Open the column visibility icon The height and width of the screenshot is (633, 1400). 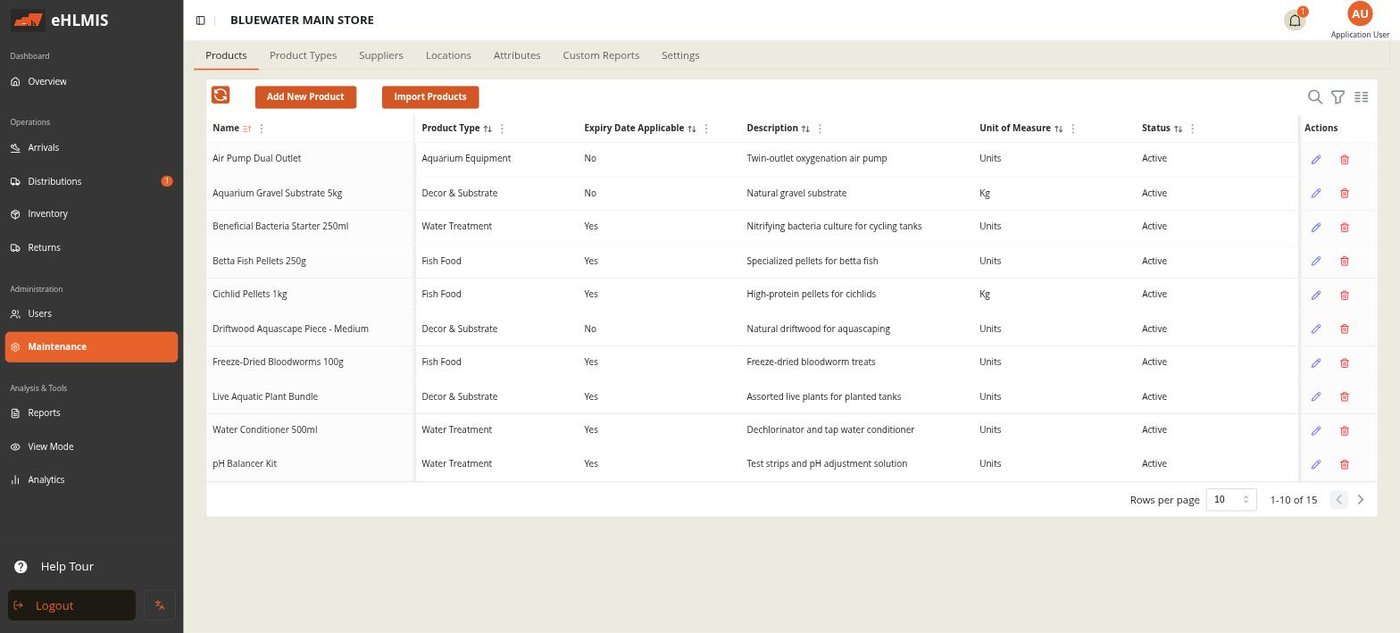pyautogui.click(x=1361, y=97)
